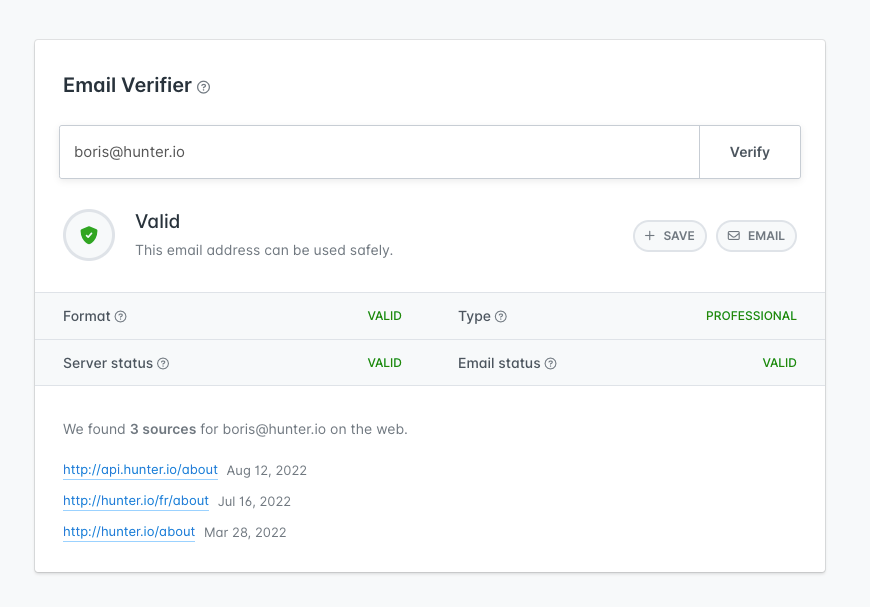Click the Format help question-mark icon

tap(120, 316)
